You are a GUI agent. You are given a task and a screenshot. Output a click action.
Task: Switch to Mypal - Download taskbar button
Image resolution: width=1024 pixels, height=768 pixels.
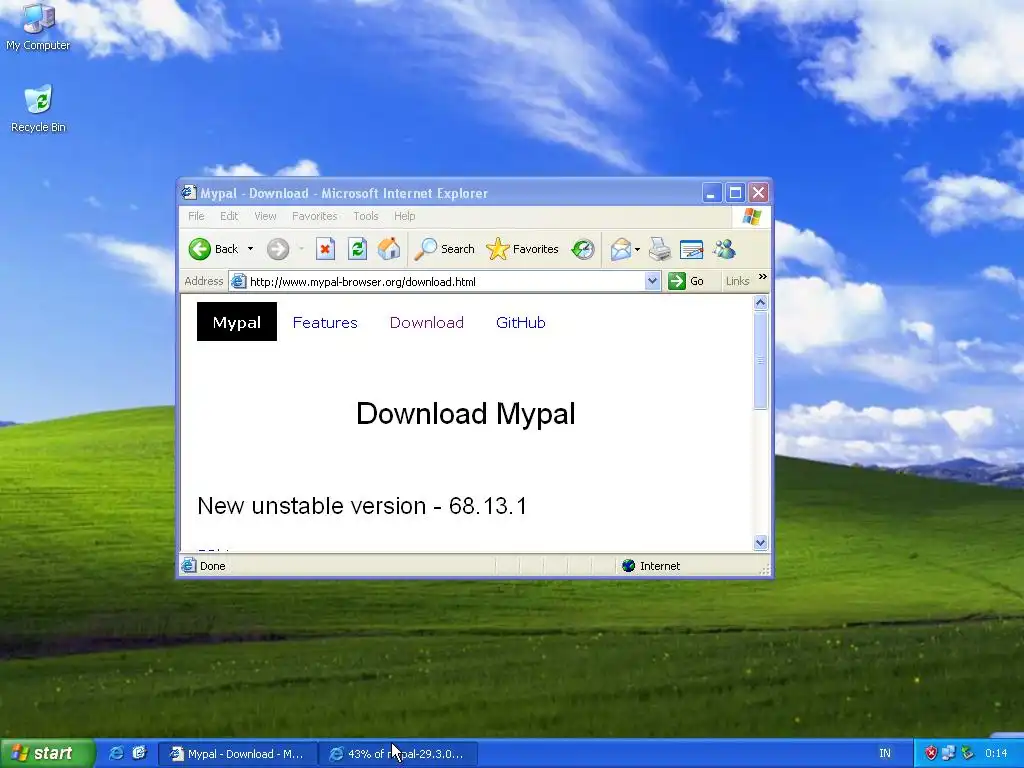point(238,754)
